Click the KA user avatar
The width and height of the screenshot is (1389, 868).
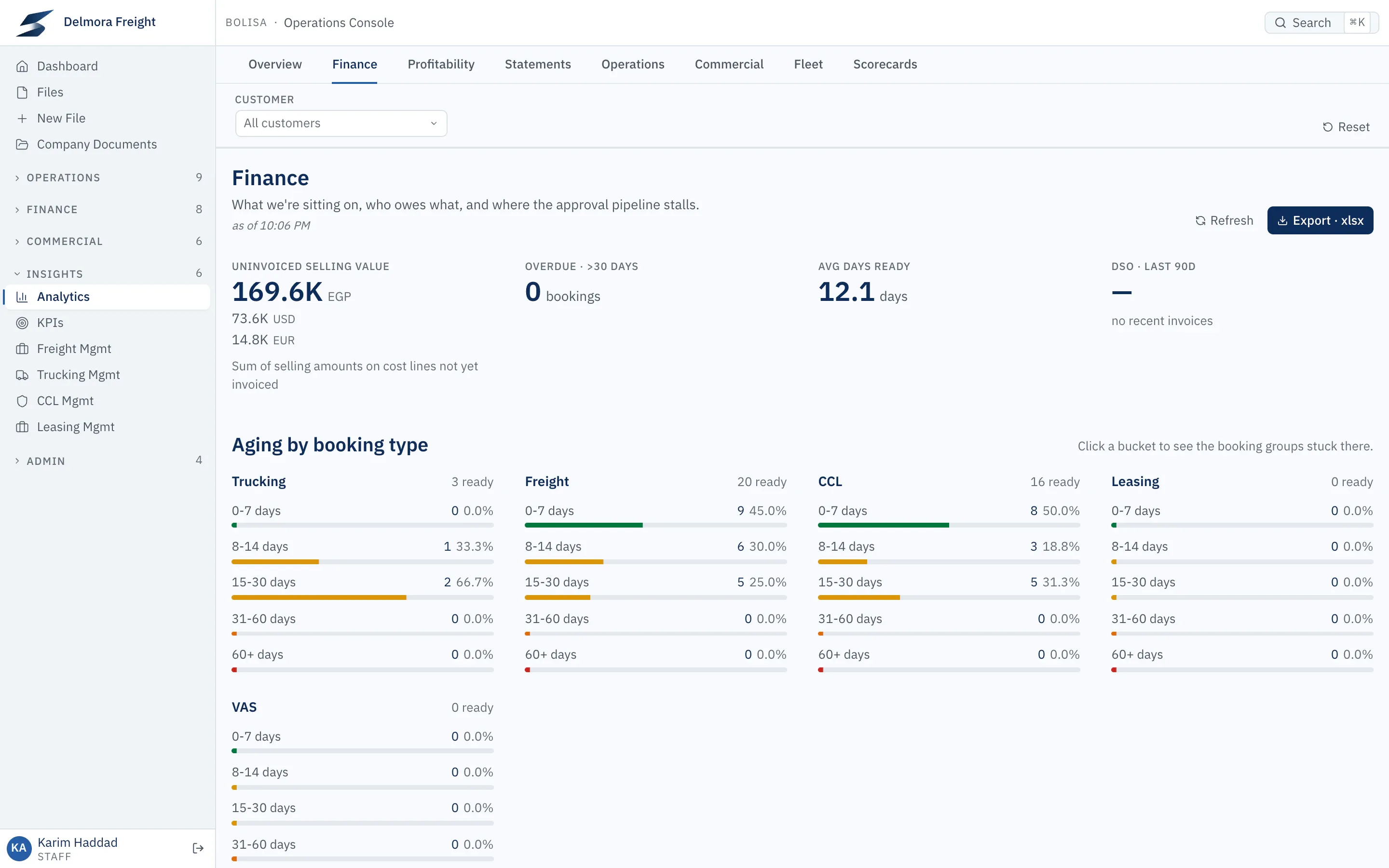click(x=18, y=848)
